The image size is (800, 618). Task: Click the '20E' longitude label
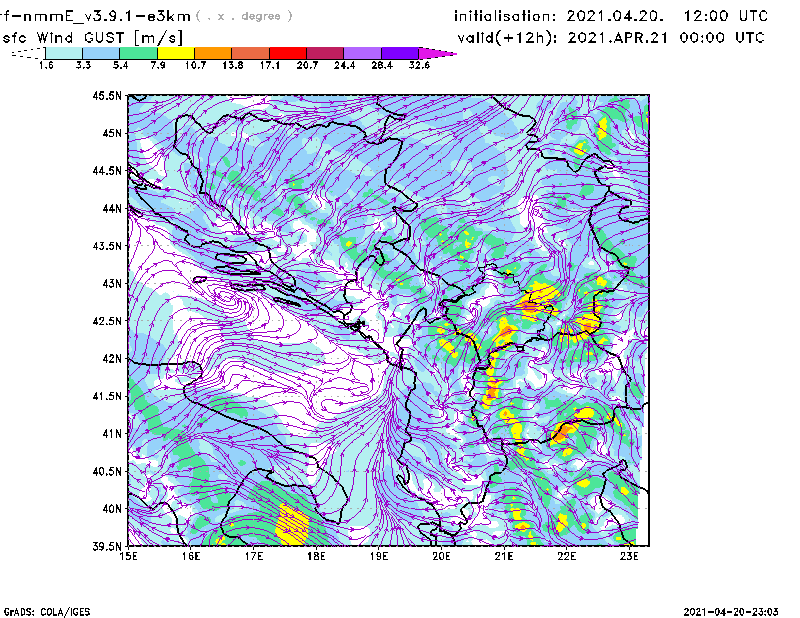pos(441,556)
